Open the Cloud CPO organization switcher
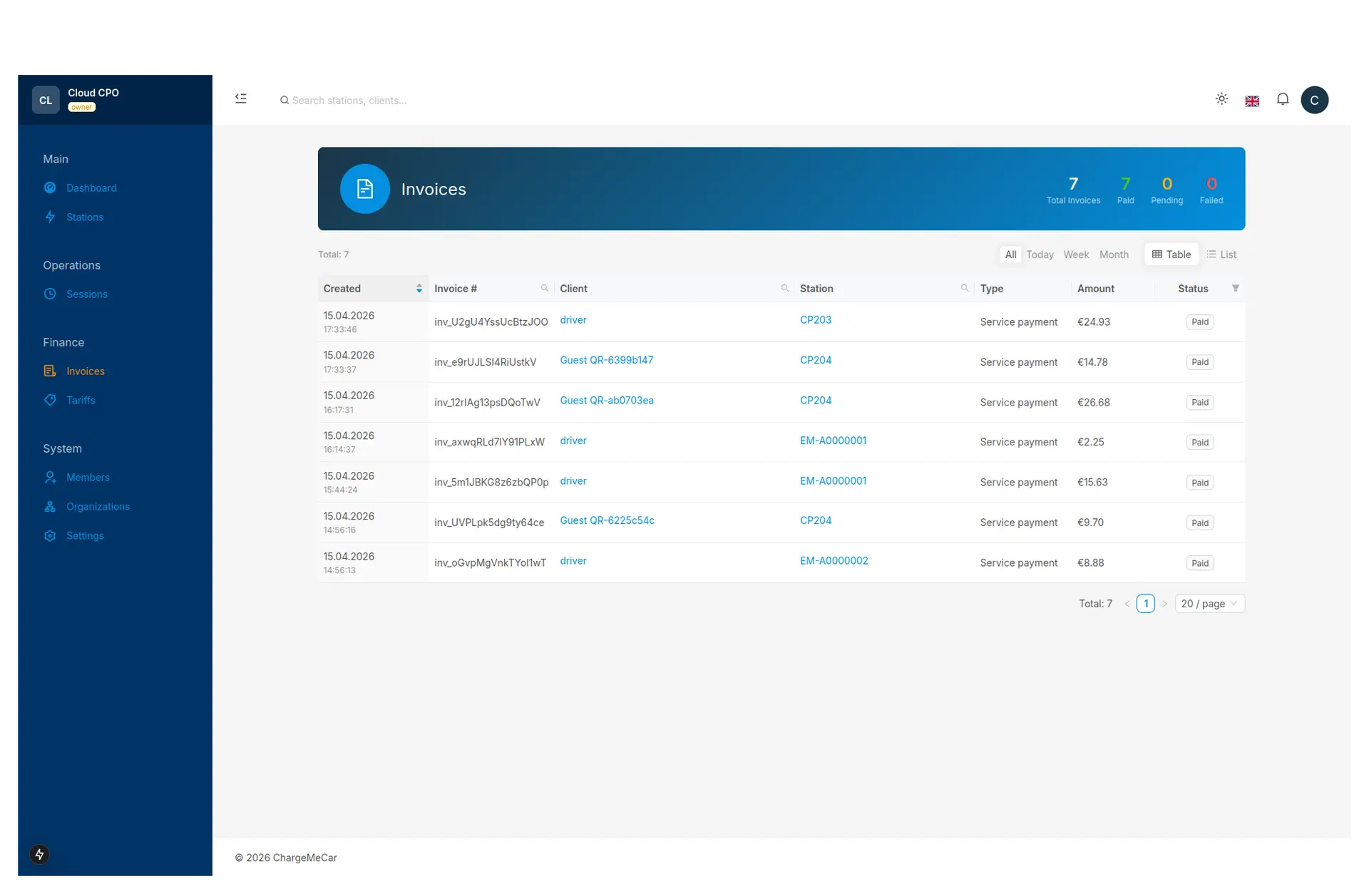 click(x=93, y=100)
